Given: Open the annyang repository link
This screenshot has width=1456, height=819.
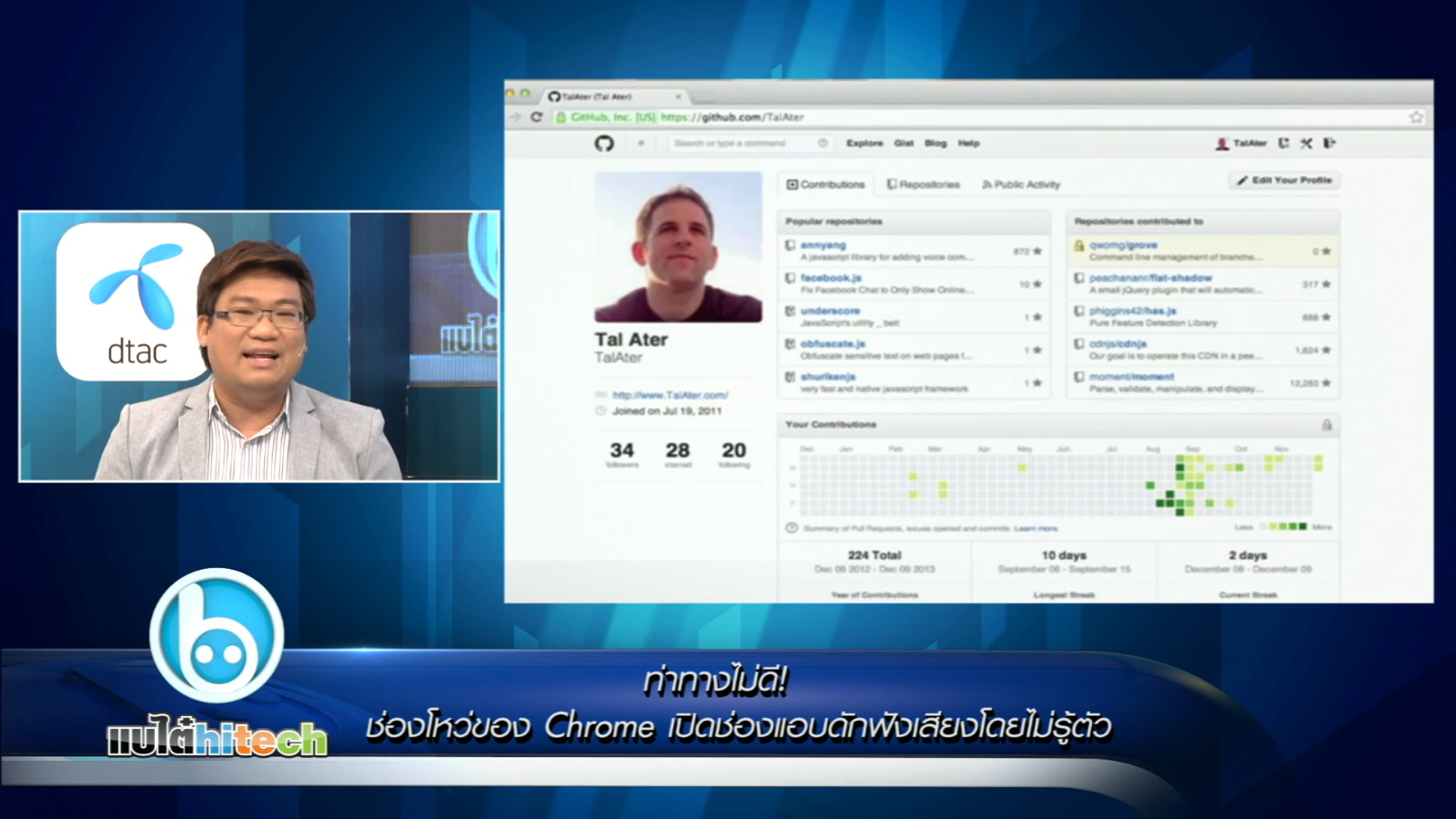Looking at the screenshot, I should tap(823, 246).
